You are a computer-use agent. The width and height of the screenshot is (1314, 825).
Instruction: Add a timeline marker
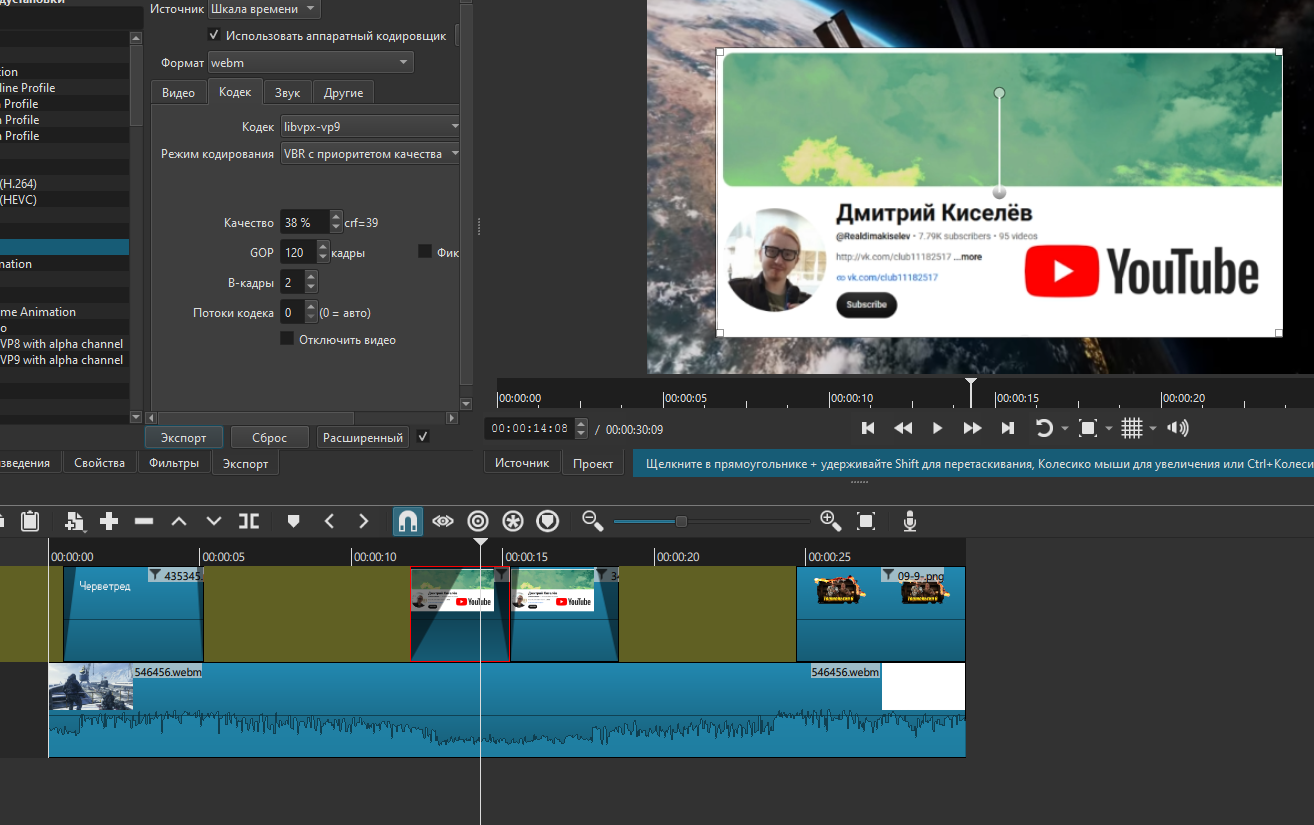[293, 521]
